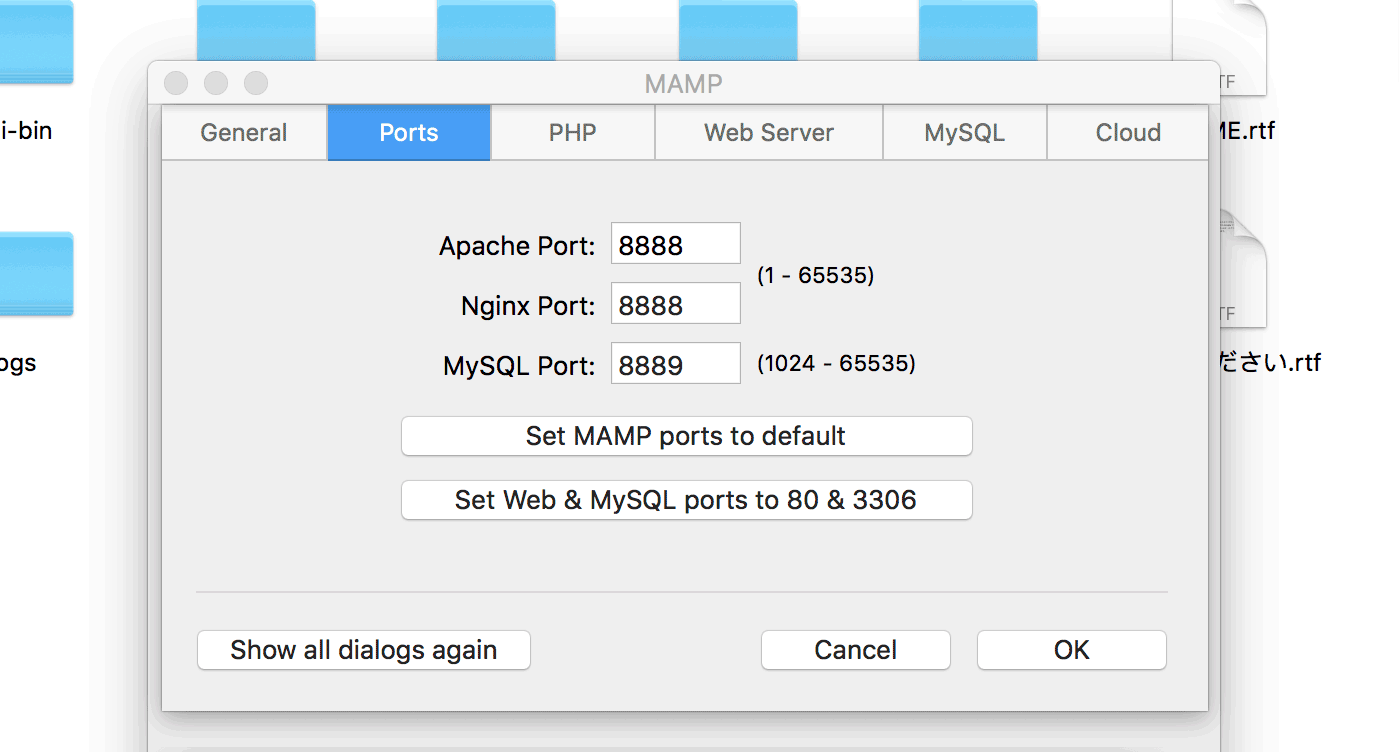Click the "(1 - 65535)" range hint
The width and height of the screenshot is (1399, 752).
816,275
